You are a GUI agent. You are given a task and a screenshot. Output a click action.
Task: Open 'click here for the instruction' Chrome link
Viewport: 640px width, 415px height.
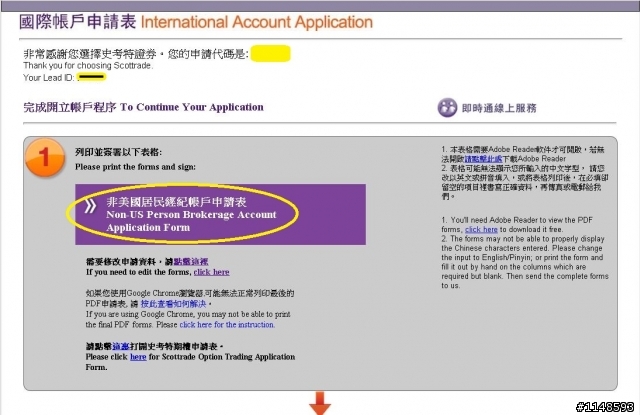227,325
